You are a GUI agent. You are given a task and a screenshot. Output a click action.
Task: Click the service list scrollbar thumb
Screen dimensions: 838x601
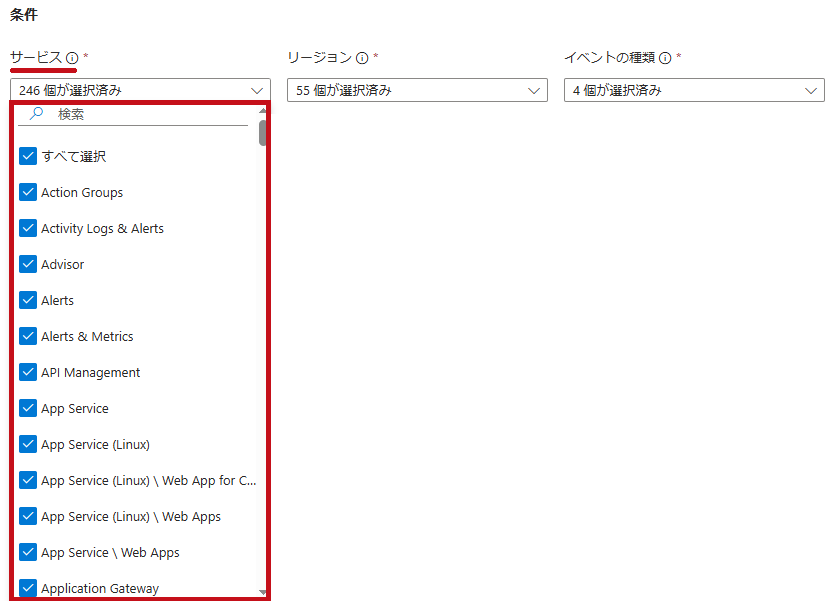pos(262,133)
